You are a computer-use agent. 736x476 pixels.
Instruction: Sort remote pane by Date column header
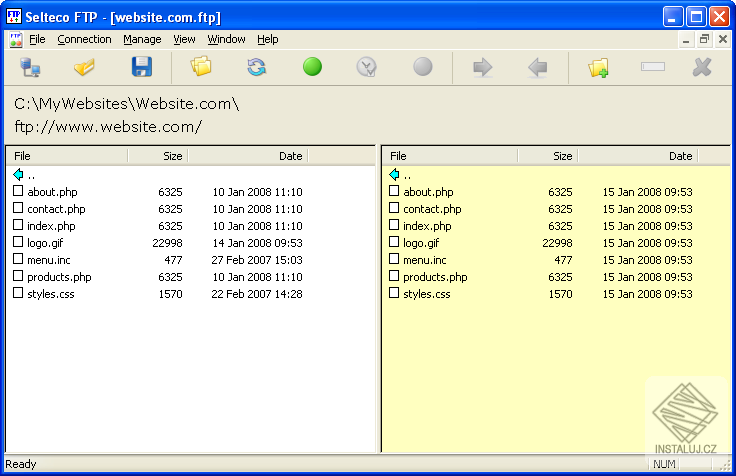[638, 156]
